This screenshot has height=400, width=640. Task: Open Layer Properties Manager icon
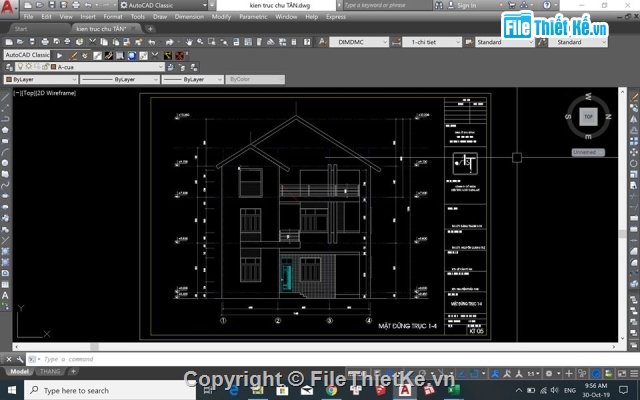[9, 67]
